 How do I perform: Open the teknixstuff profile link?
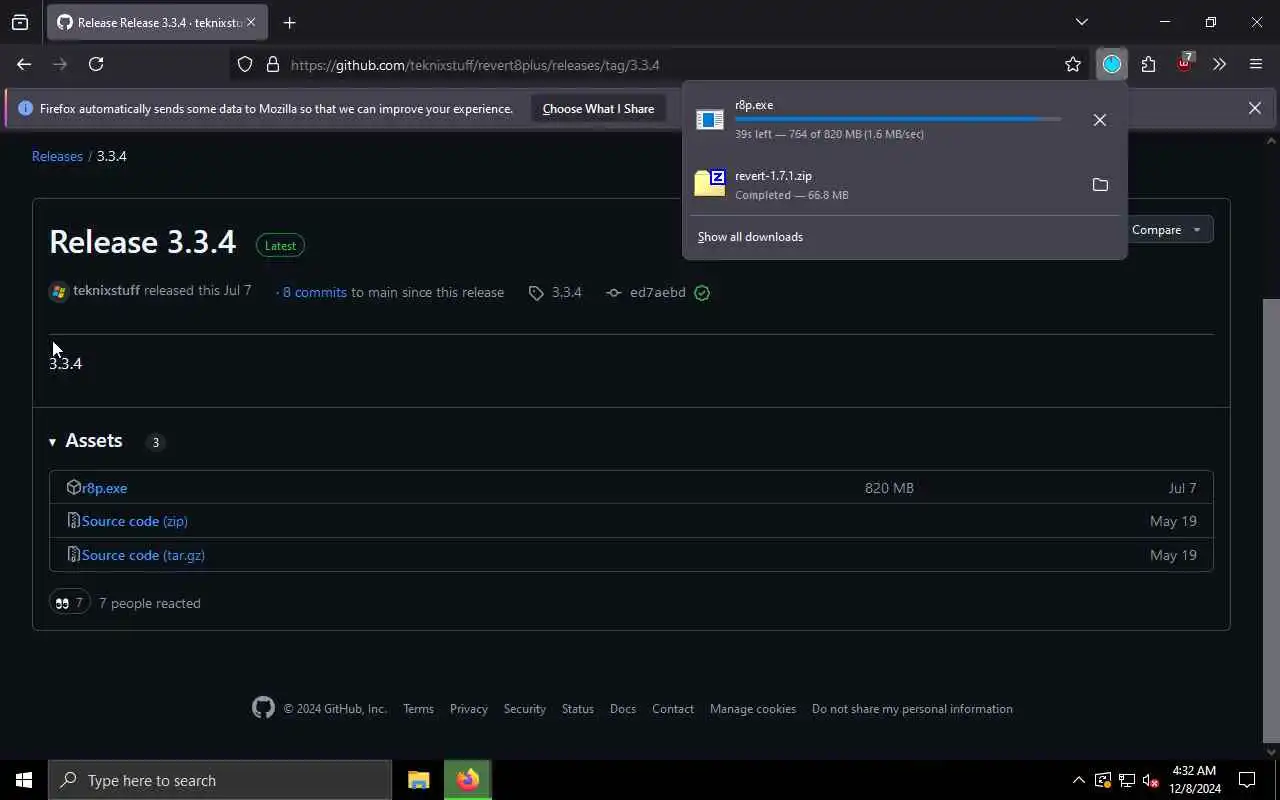pyautogui.click(x=106, y=291)
